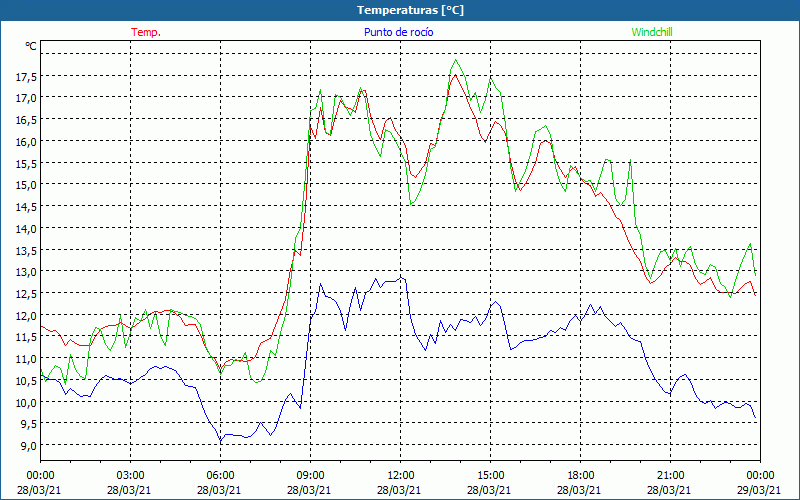Viewport: 800px width, 500px height.
Task: Click the 10,5 y-axis value
Action: click(26, 381)
